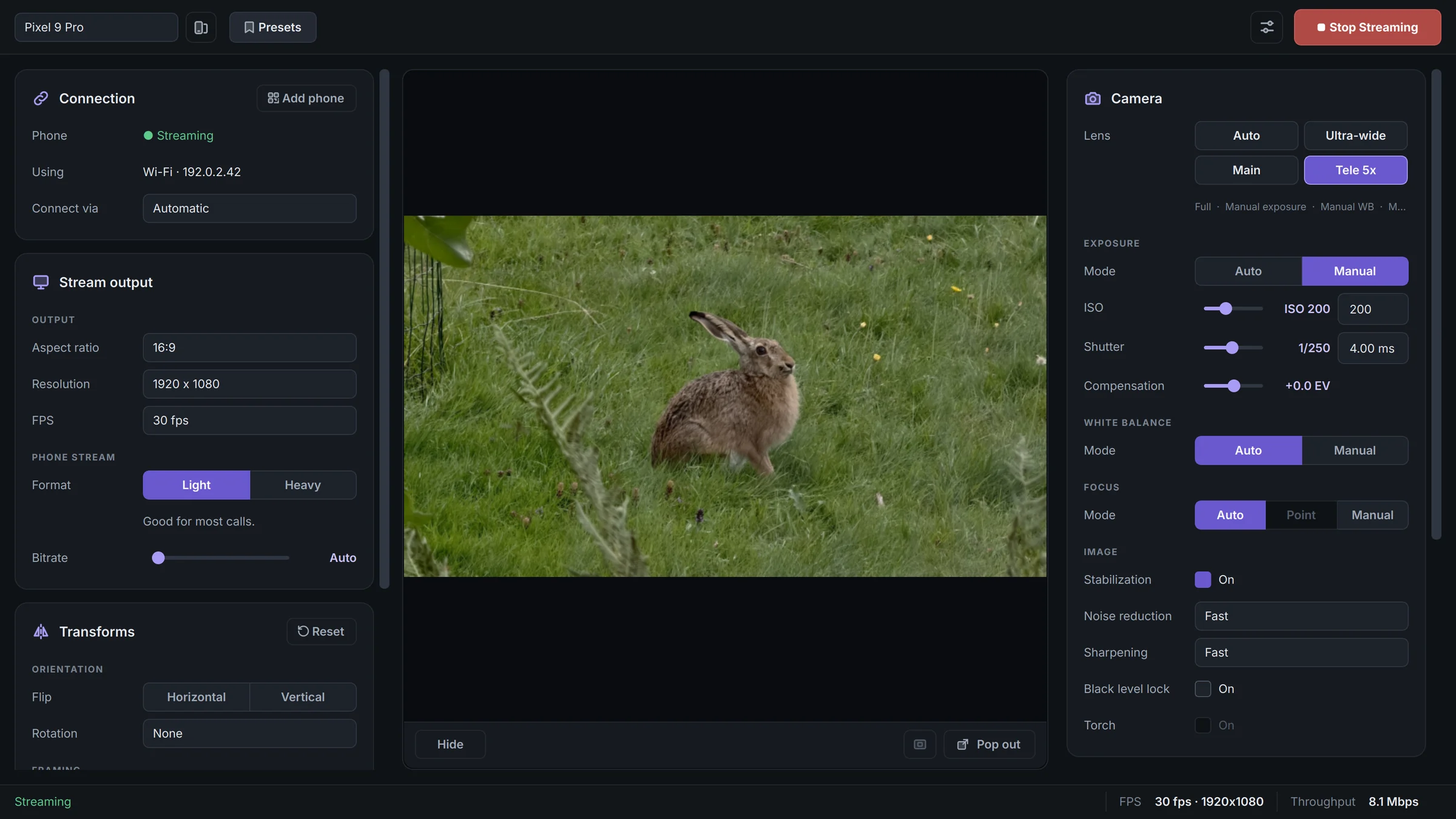Disable the Stabilization checkbox
Viewport: 1456px width, 819px height.
coord(1202,579)
